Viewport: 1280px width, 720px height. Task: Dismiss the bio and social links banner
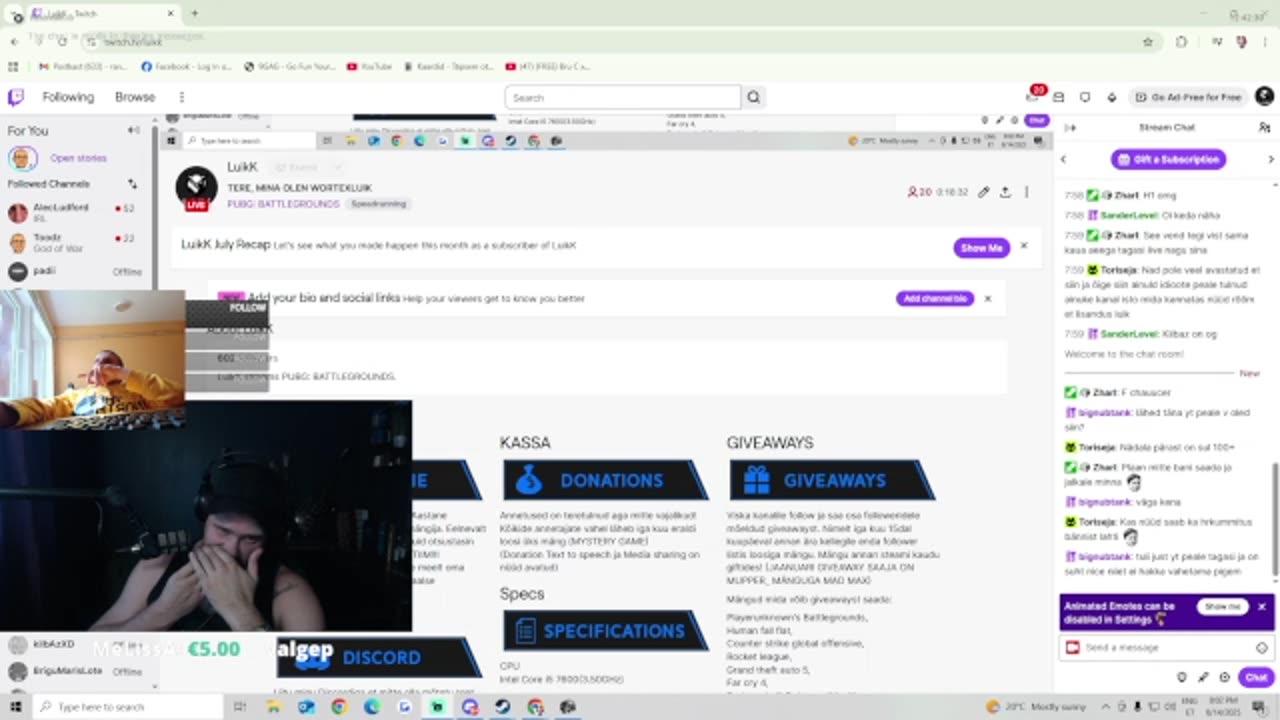tap(988, 298)
